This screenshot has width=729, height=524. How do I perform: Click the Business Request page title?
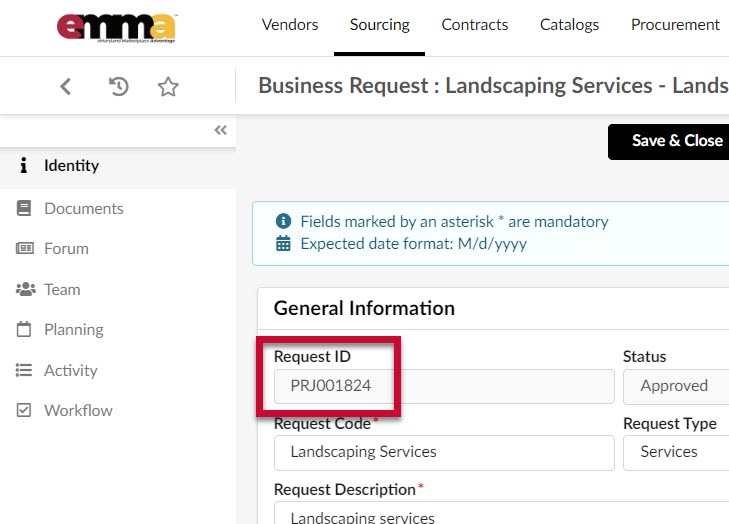(493, 86)
